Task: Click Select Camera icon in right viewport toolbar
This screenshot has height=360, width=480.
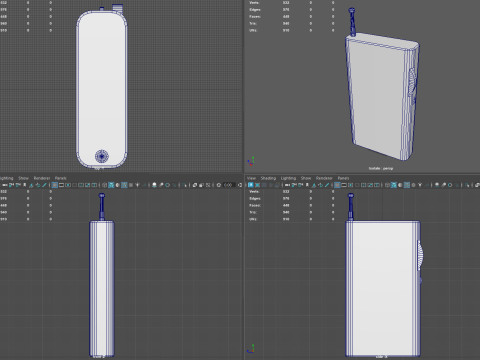Action: pos(287,185)
